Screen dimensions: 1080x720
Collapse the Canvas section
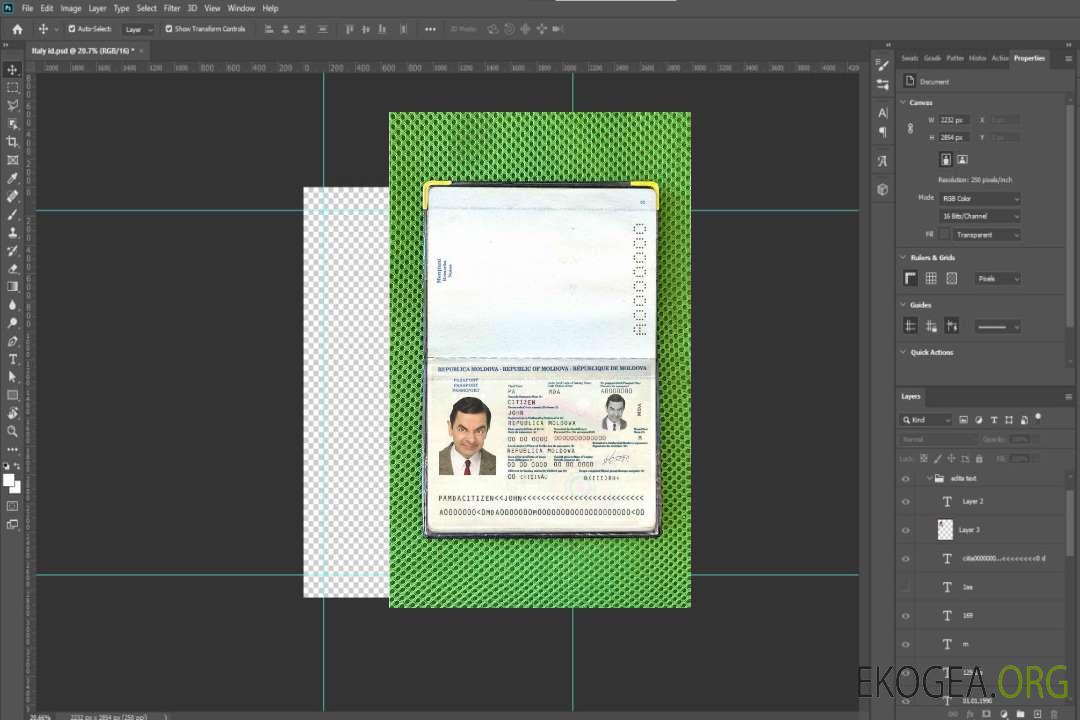[x=903, y=103]
